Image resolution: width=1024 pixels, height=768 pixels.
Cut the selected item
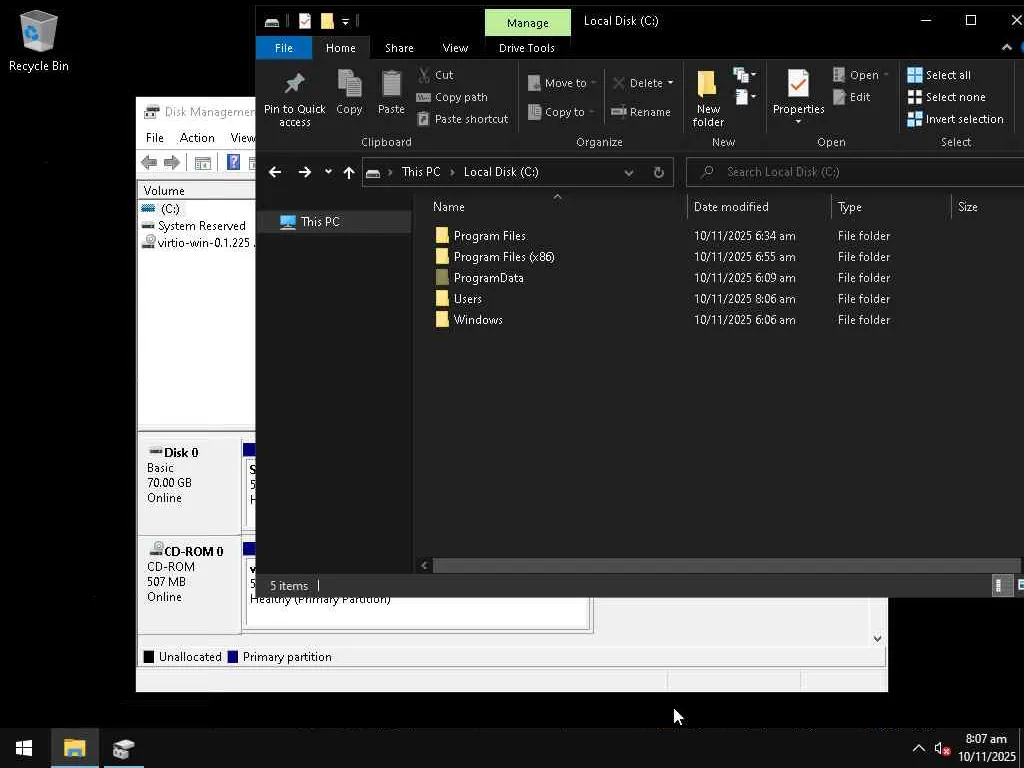tap(435, 74)
